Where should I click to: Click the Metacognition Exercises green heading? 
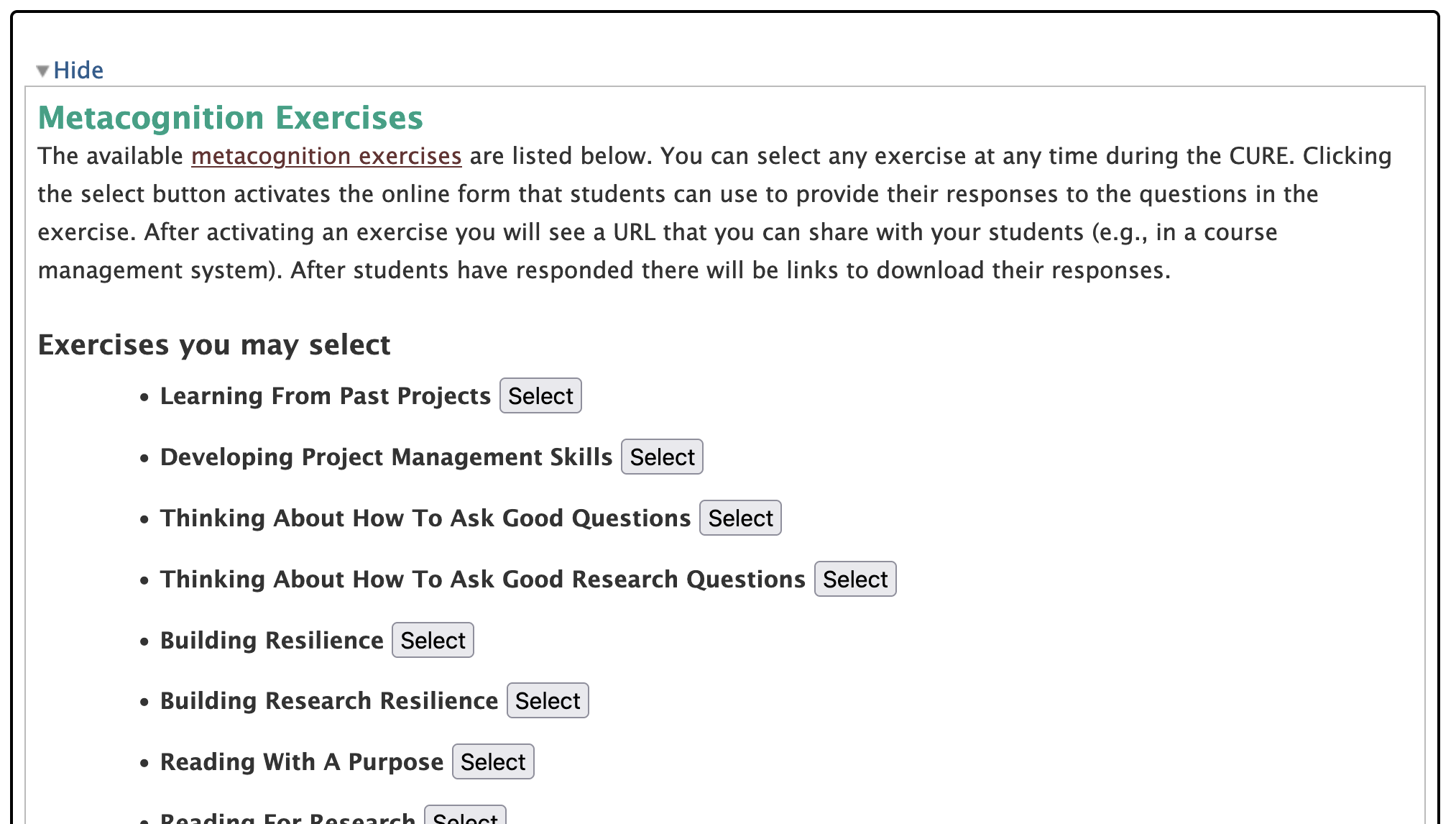tap(230, 118)
